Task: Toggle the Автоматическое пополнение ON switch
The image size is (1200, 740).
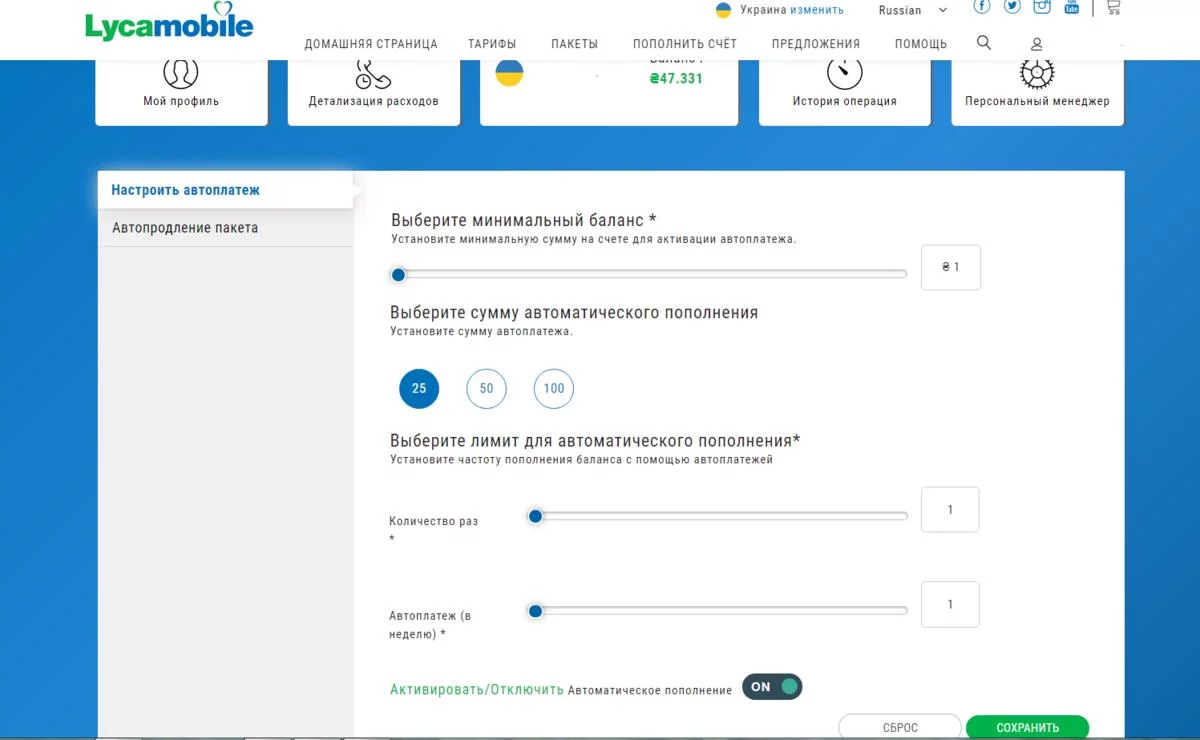Action: tap(772, 687)
